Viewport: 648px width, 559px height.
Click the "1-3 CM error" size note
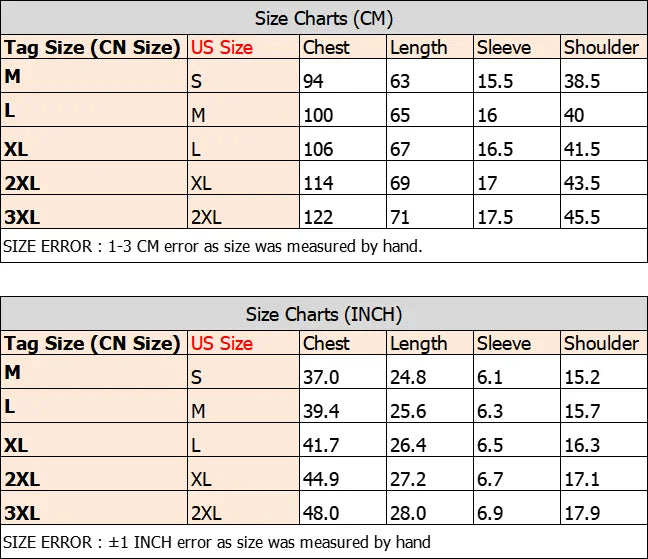[x=213, y=246]
